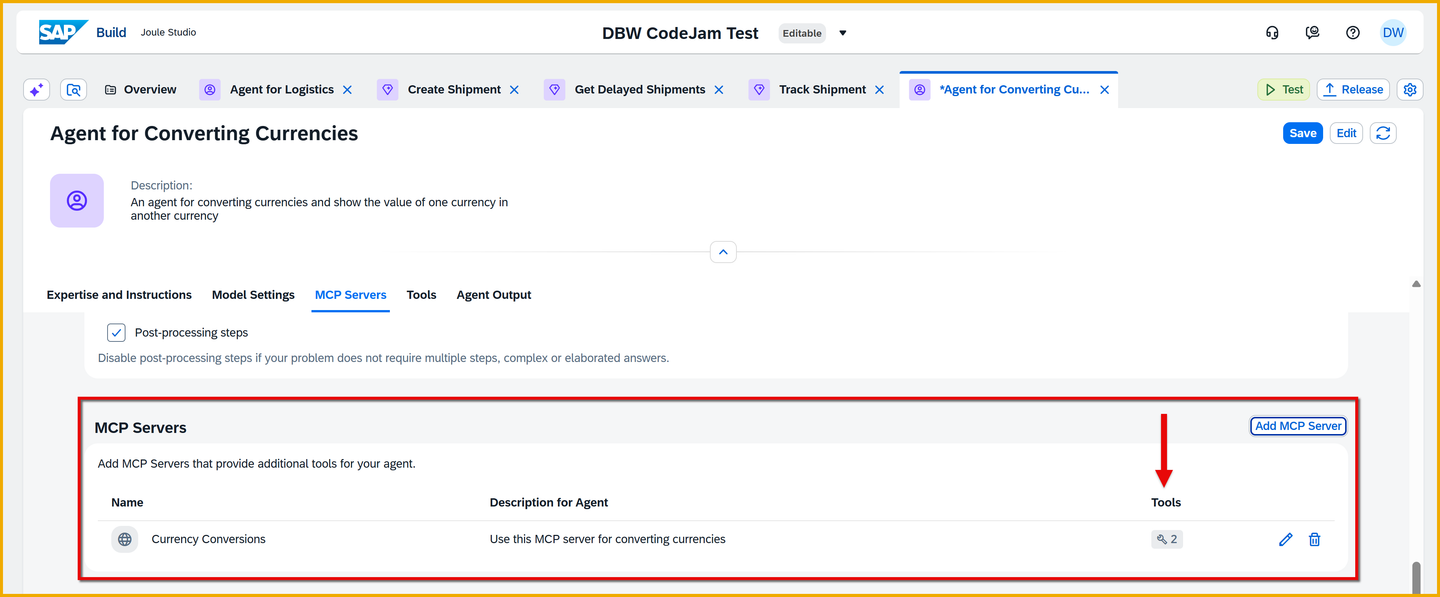
Task: Click the Test button
Action: click(1283, 90)
